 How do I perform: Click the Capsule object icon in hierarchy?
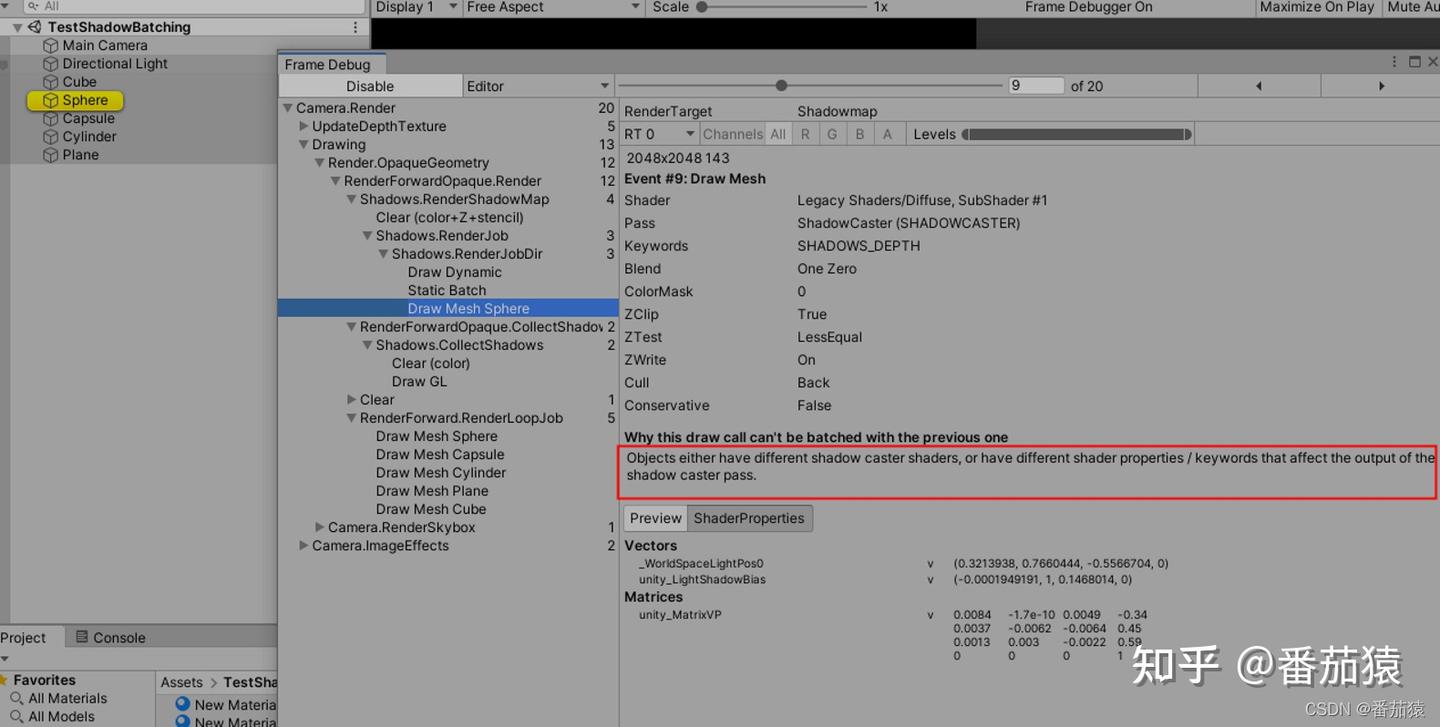tap(50, 118)
